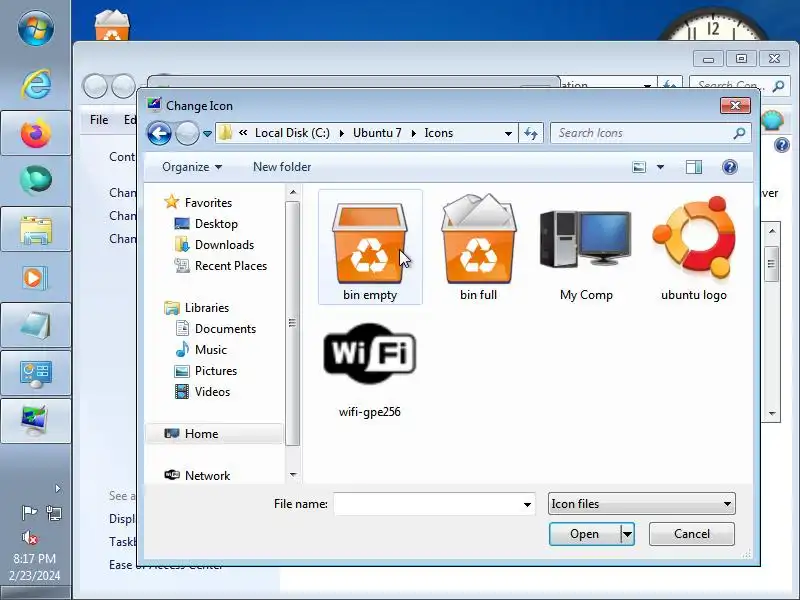
Task: Open the Organize menu
Action: click(192, 167)
